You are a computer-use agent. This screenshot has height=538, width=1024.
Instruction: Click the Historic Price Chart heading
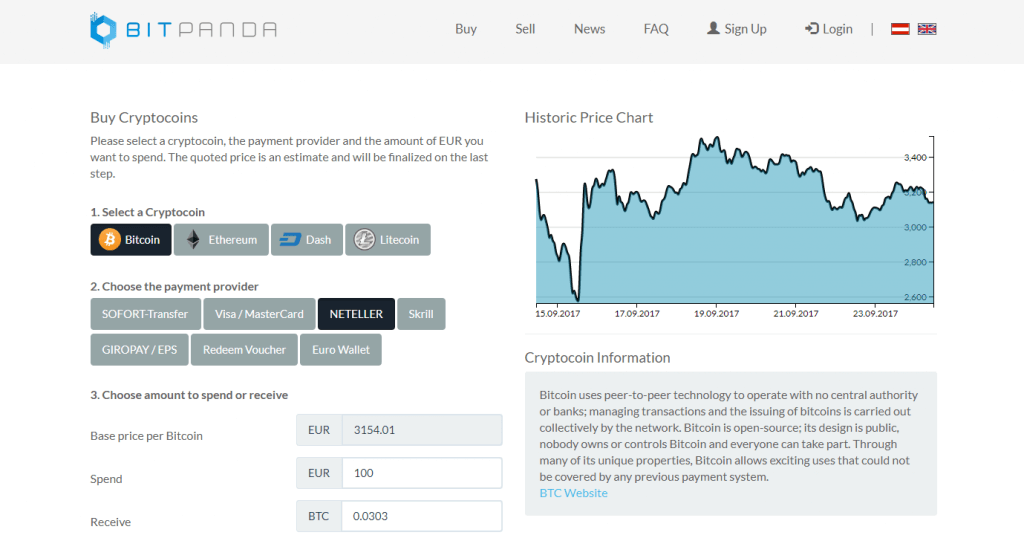click(588, 118)
